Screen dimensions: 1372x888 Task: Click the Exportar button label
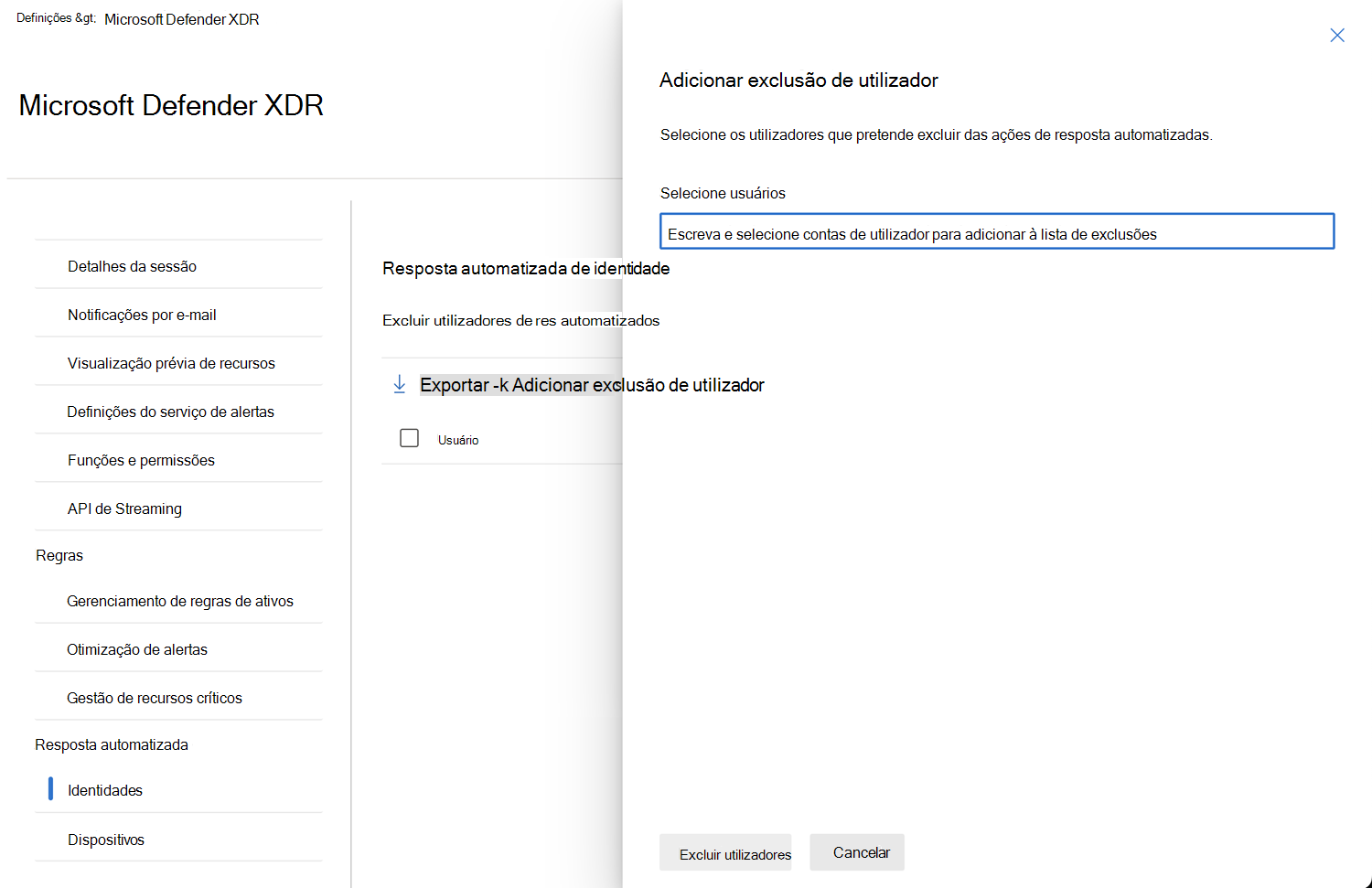point(455,385)
